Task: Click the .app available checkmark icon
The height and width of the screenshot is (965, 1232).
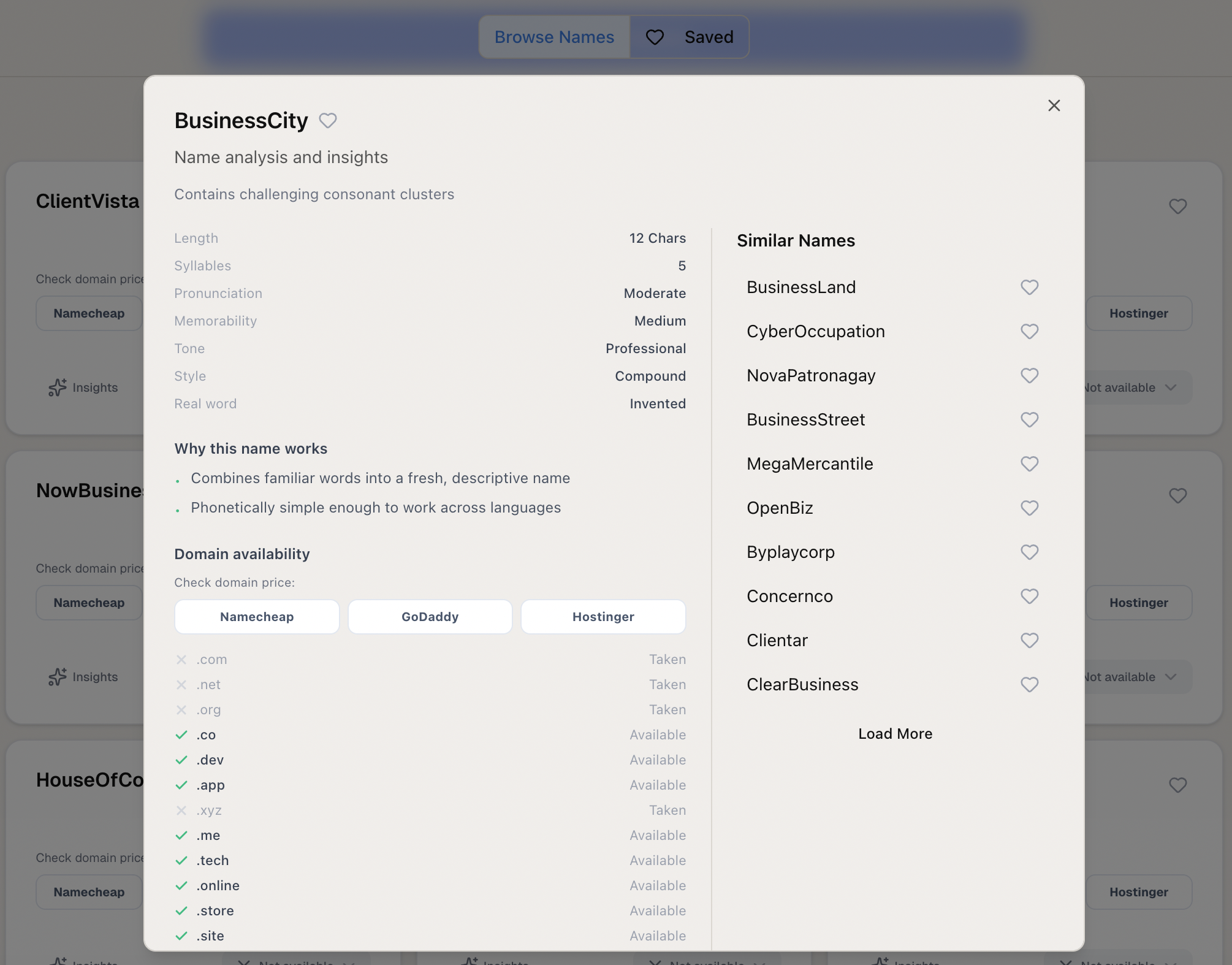Action: pos(181,785)
